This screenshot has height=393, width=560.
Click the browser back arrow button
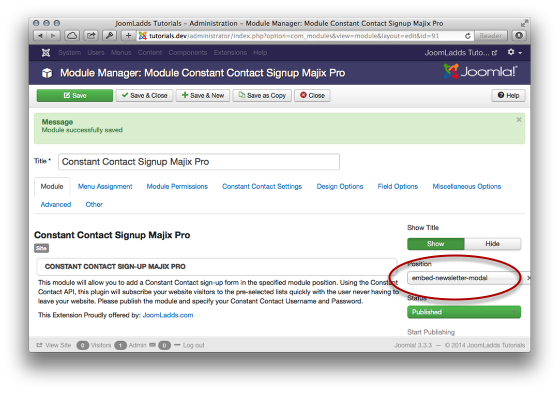click(x=40, y=36)
